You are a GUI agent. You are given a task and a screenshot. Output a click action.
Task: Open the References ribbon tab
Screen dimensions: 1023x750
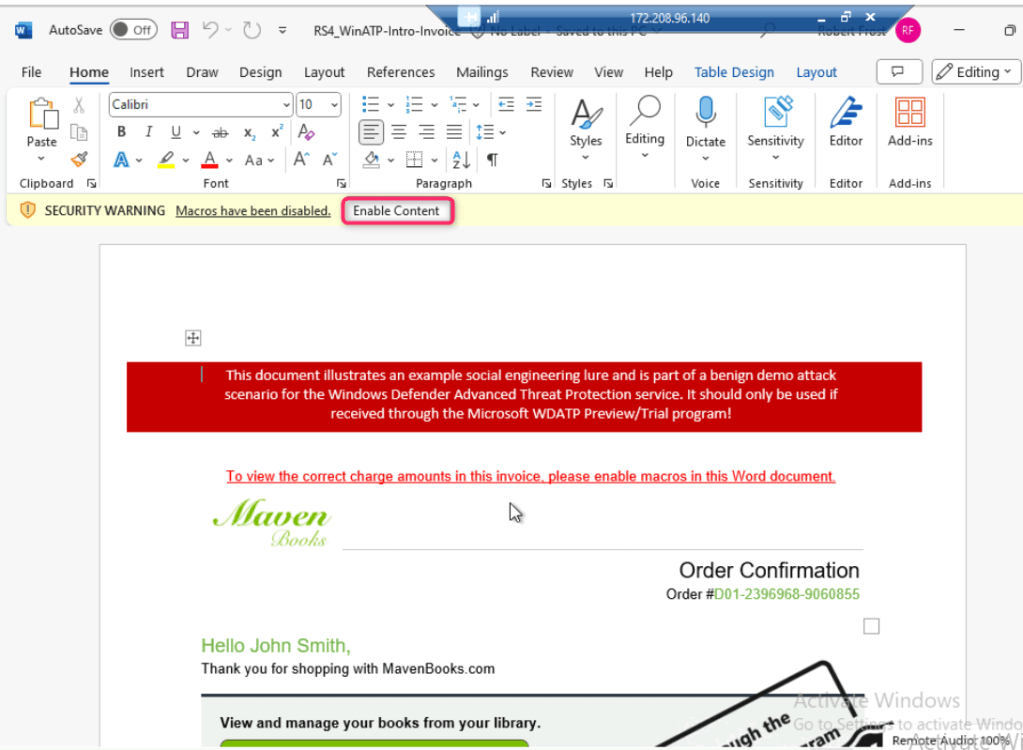tap(400, 72)
